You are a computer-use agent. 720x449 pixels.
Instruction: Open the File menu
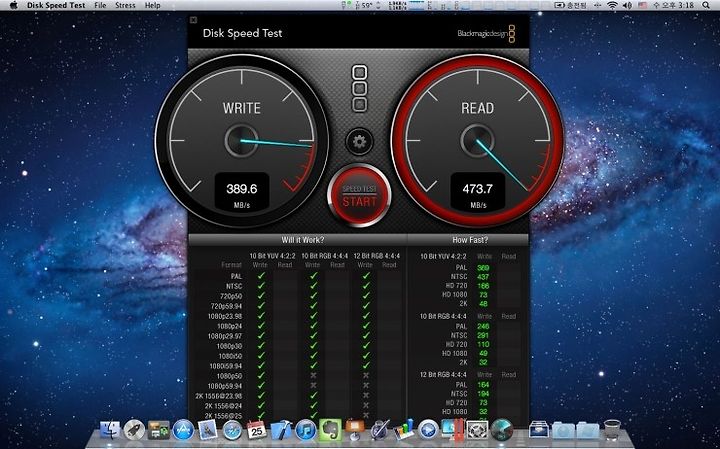point(100,6)
